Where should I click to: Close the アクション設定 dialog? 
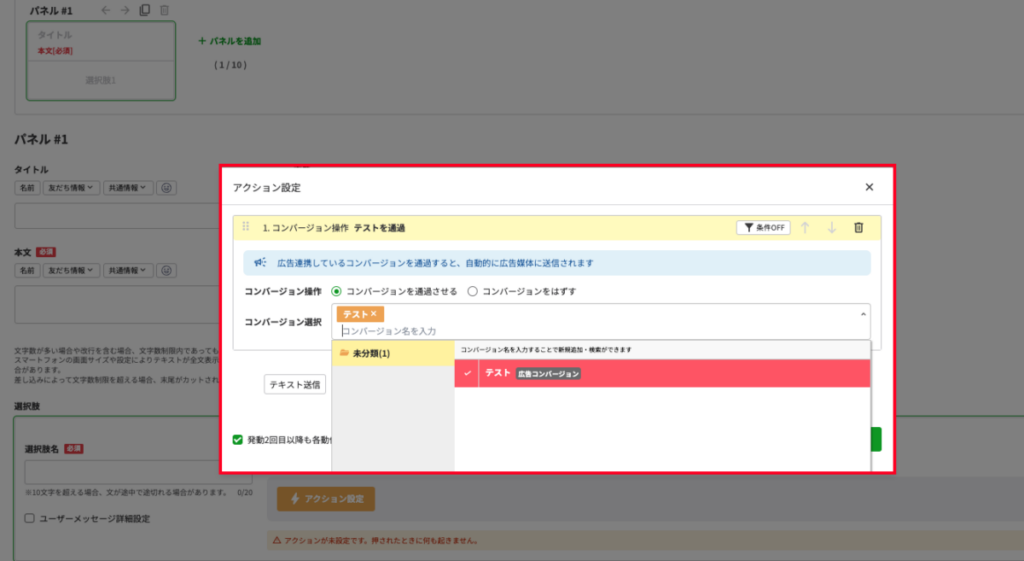[869, 187]
